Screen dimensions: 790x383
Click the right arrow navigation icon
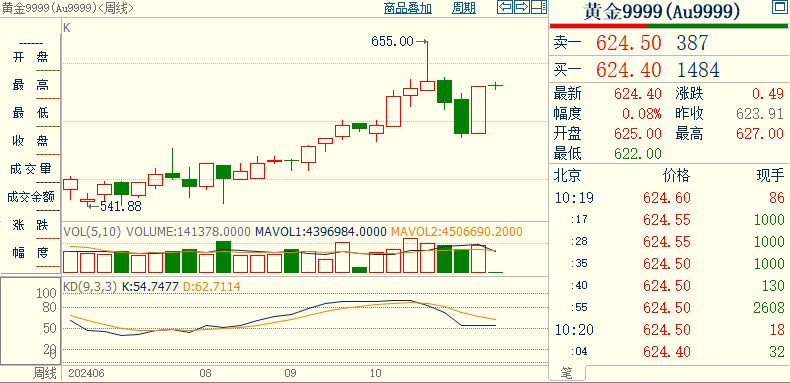point(522,7)
